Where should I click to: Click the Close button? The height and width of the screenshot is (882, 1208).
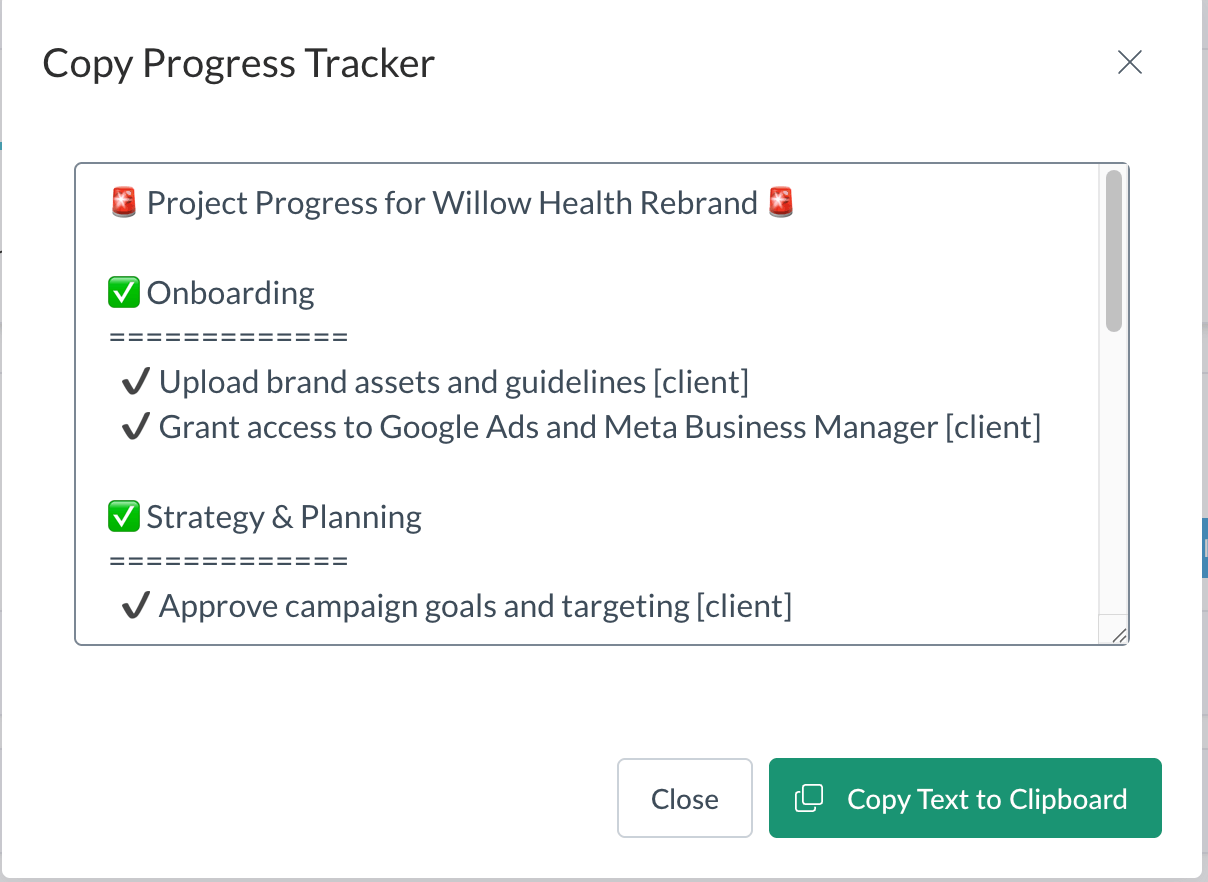(x=685, y=798)
